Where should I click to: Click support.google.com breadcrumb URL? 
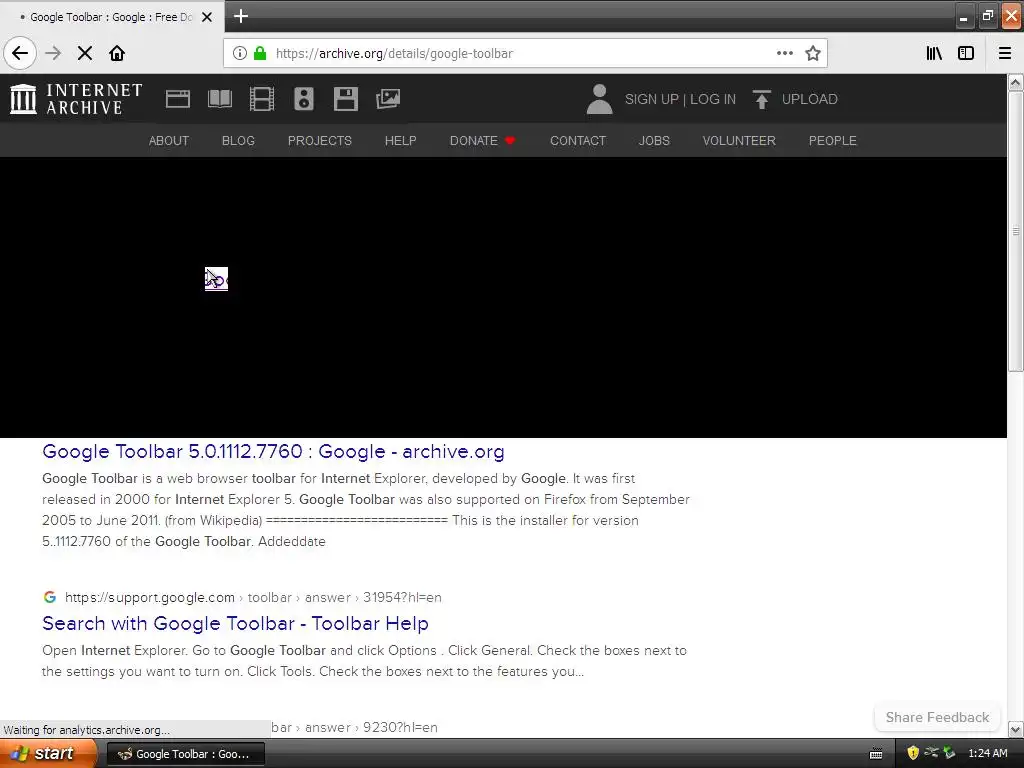[x=253, y=597]
